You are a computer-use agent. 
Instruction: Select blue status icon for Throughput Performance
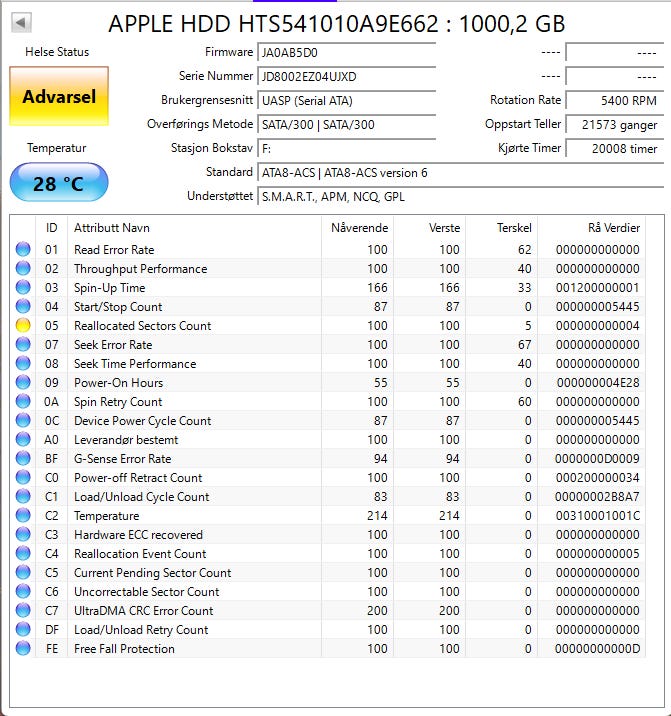tap(23, 268)
